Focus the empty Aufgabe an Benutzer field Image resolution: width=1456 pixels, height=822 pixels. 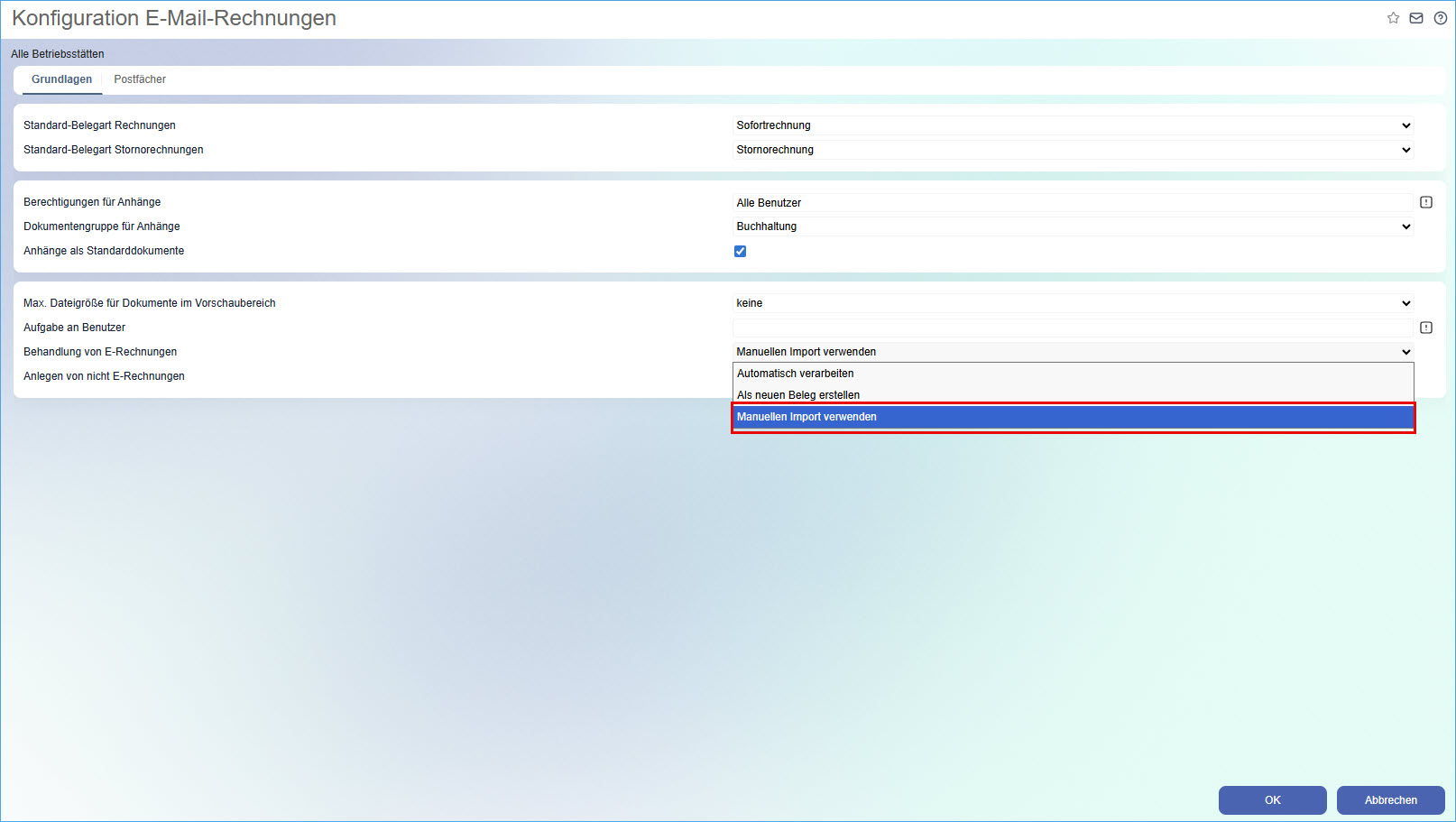[1074, 328]
